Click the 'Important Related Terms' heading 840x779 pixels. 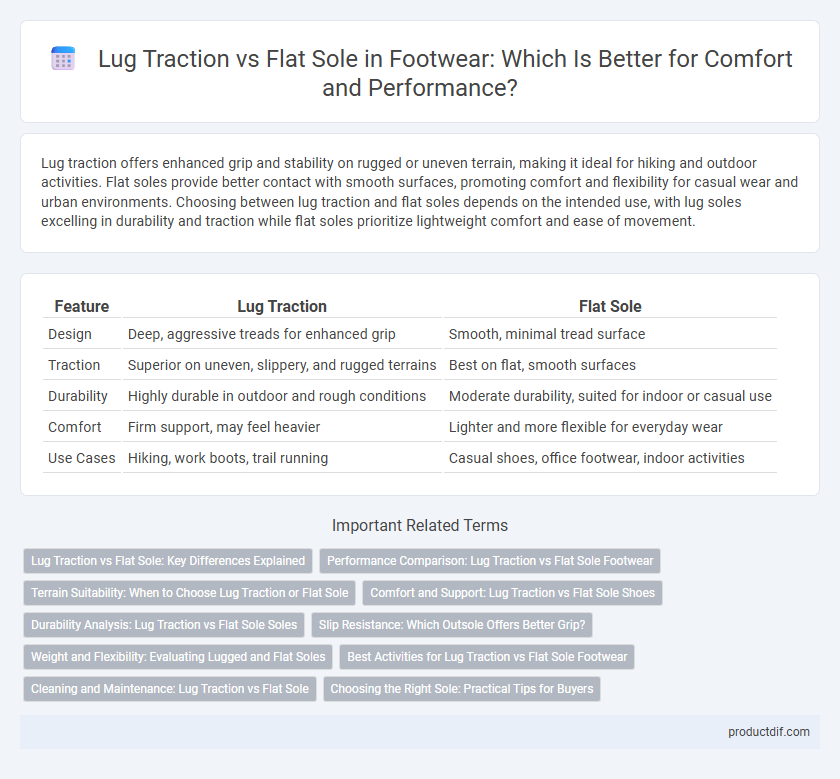pos(420,525)
